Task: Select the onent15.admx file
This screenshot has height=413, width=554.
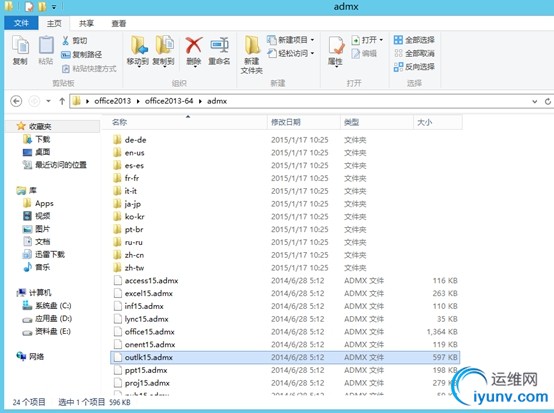Action: [150, 344]
